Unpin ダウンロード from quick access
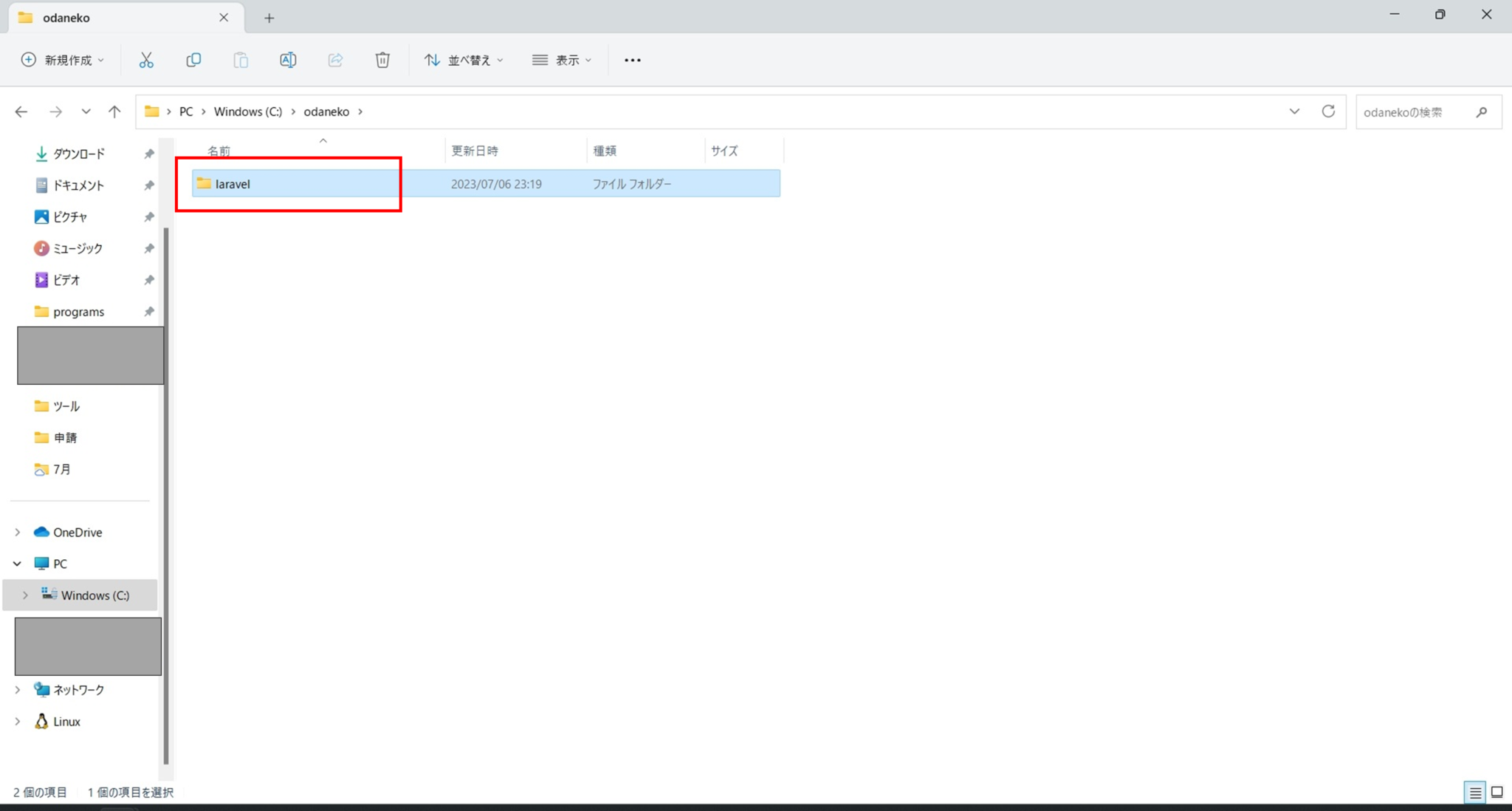 point(148,154)
